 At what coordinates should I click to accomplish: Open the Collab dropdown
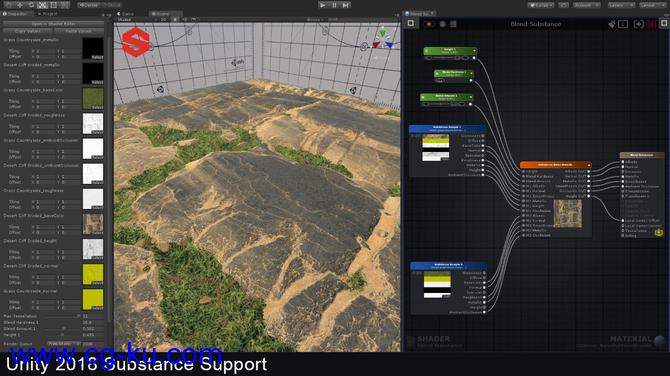click(541, 5)
